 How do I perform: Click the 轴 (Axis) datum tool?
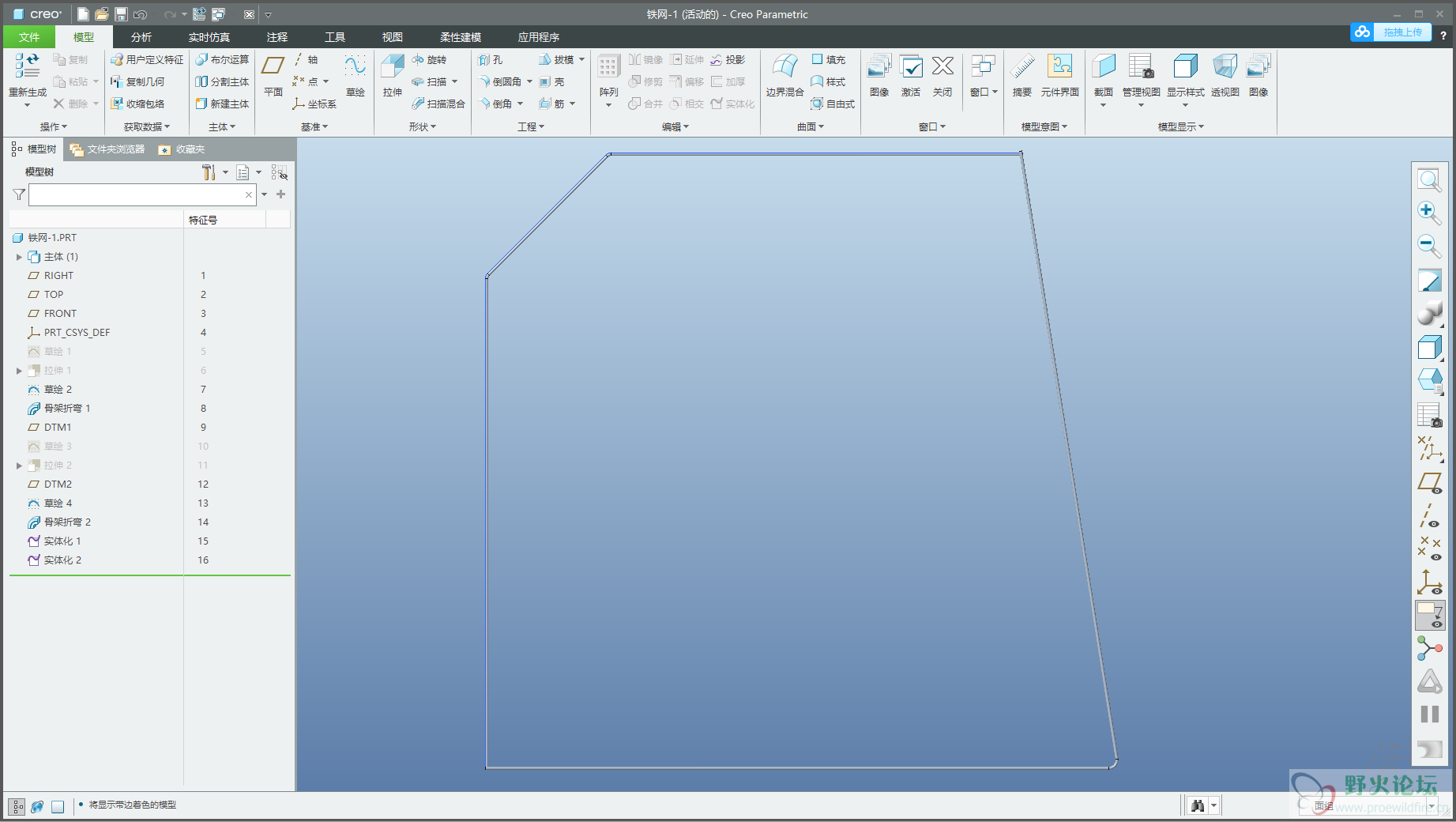point(306,59)
